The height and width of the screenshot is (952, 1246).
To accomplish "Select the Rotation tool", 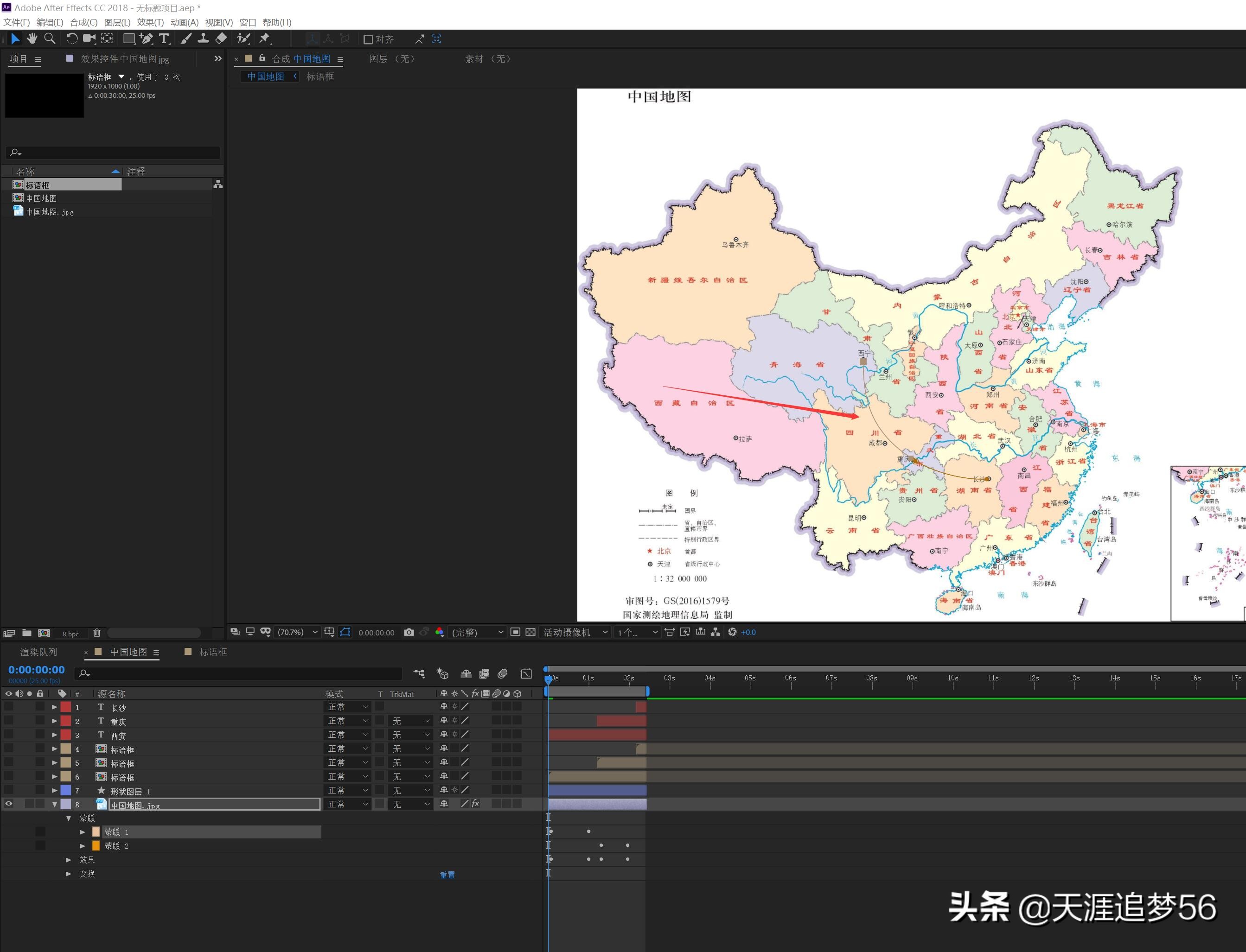I will pyautogui.click(x=71, y=38).
